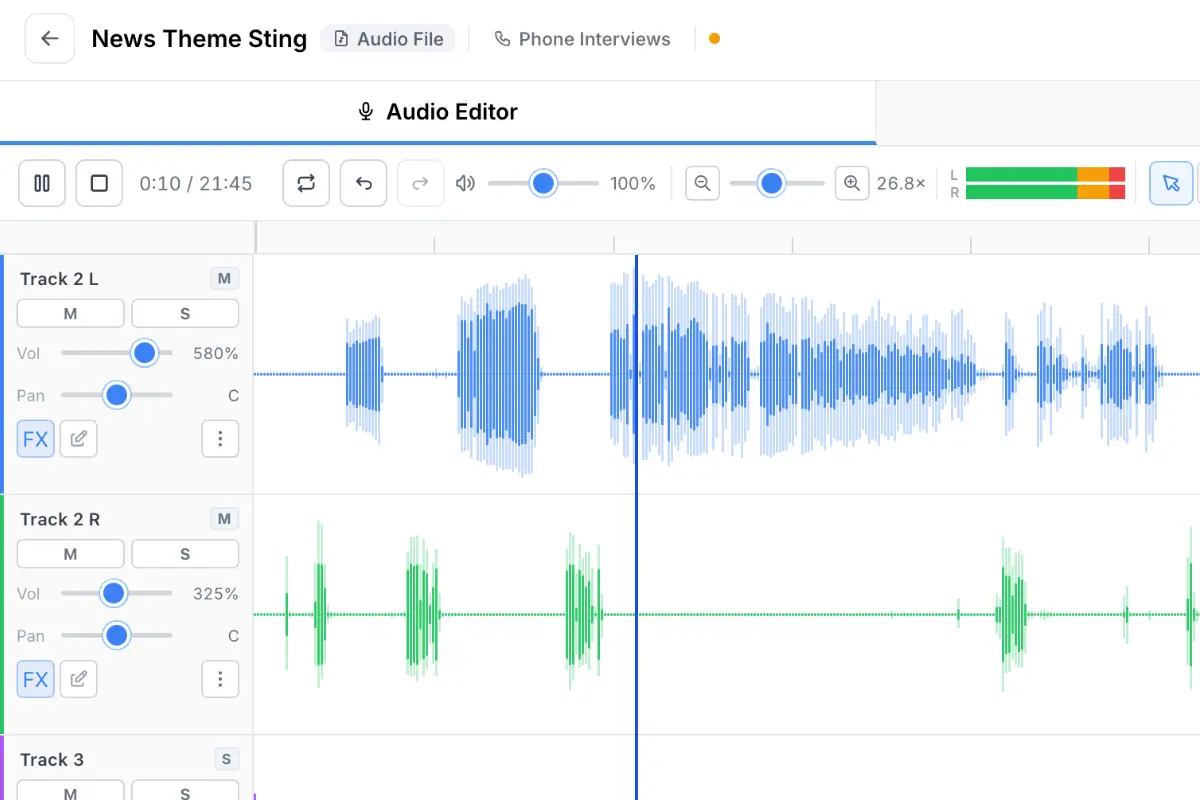Pause playback with the pause button

click(42, 183)
